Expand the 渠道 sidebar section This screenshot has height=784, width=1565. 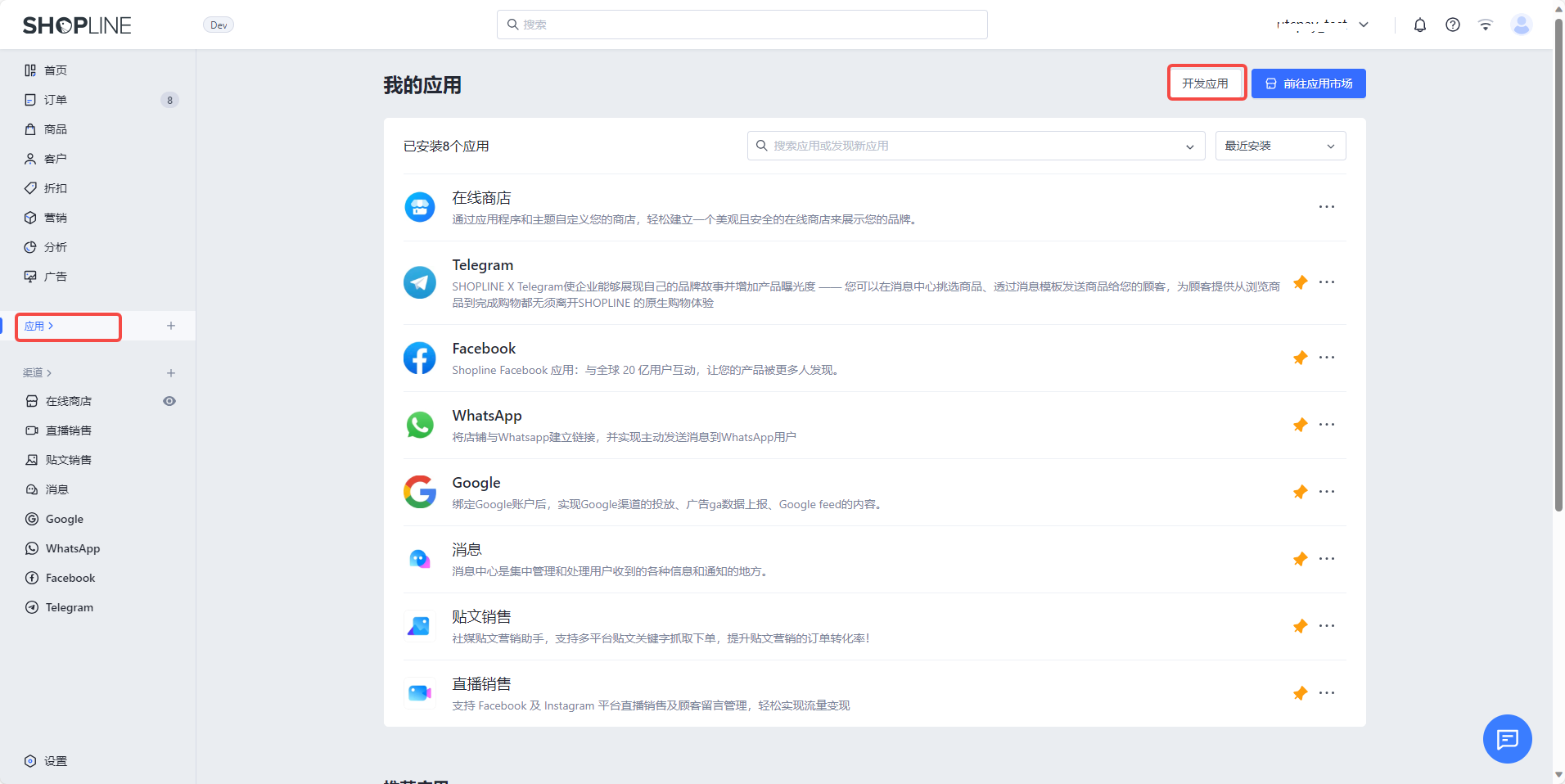[38, 373]
